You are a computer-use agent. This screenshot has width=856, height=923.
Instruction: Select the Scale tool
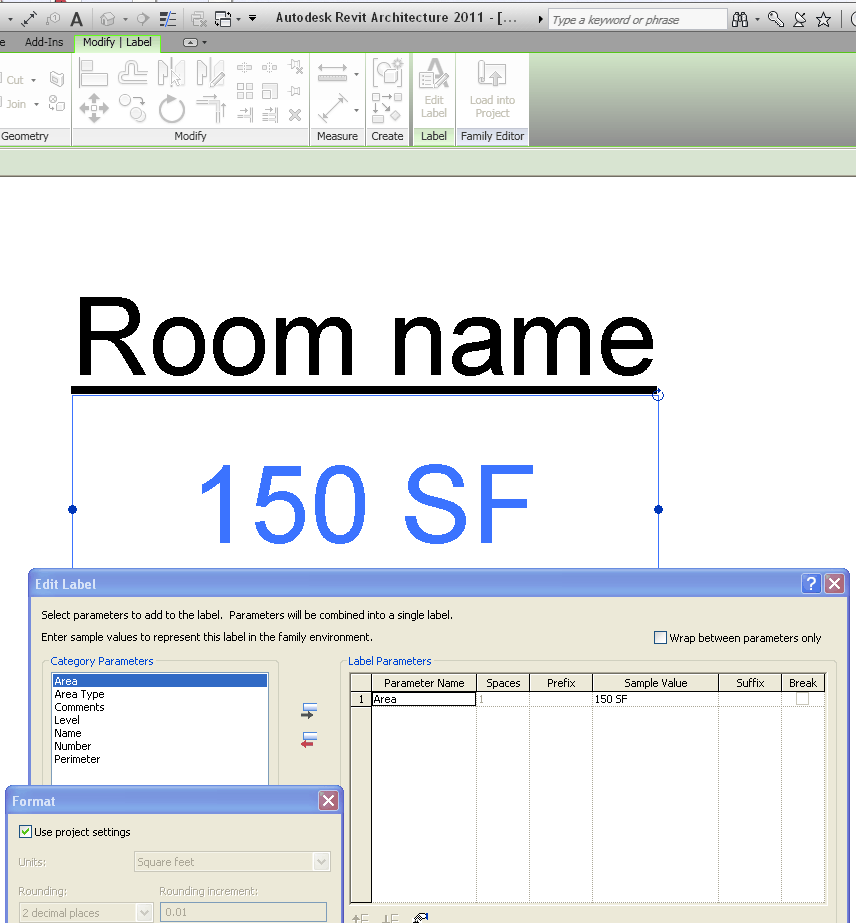point(270,91)
